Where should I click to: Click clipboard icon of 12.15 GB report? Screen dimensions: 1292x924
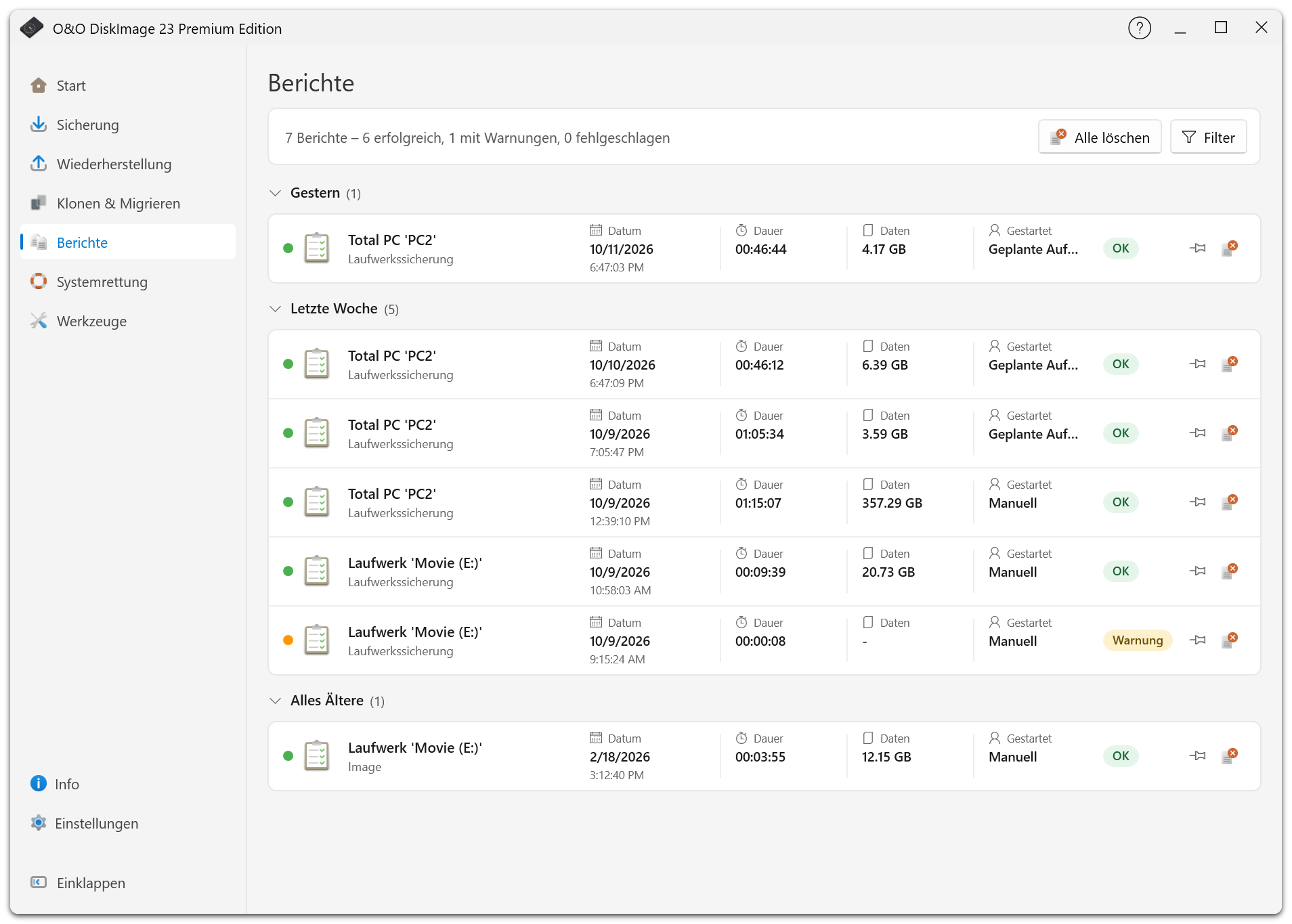pos(317,756)
